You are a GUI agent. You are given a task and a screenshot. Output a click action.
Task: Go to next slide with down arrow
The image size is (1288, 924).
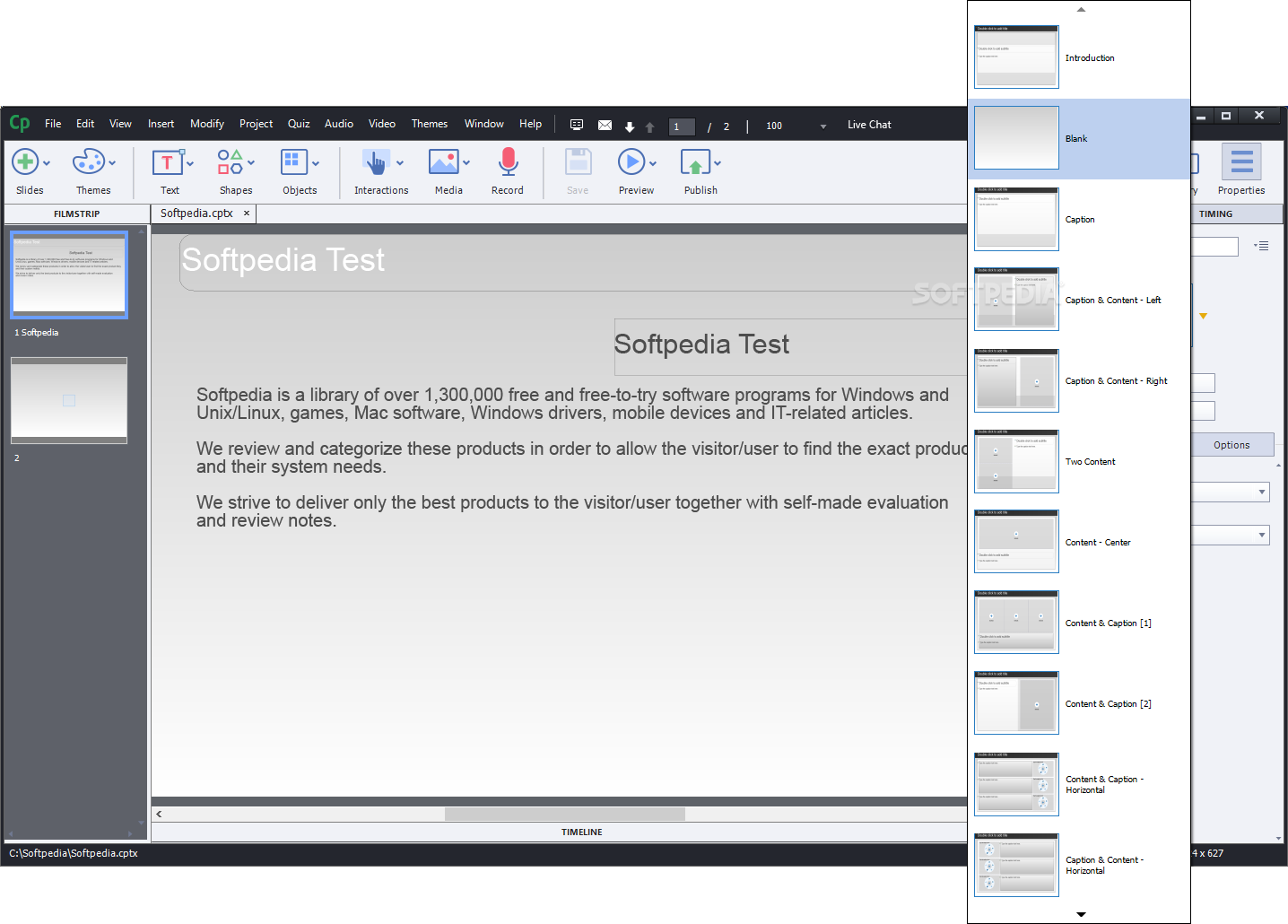pos(630,126)
